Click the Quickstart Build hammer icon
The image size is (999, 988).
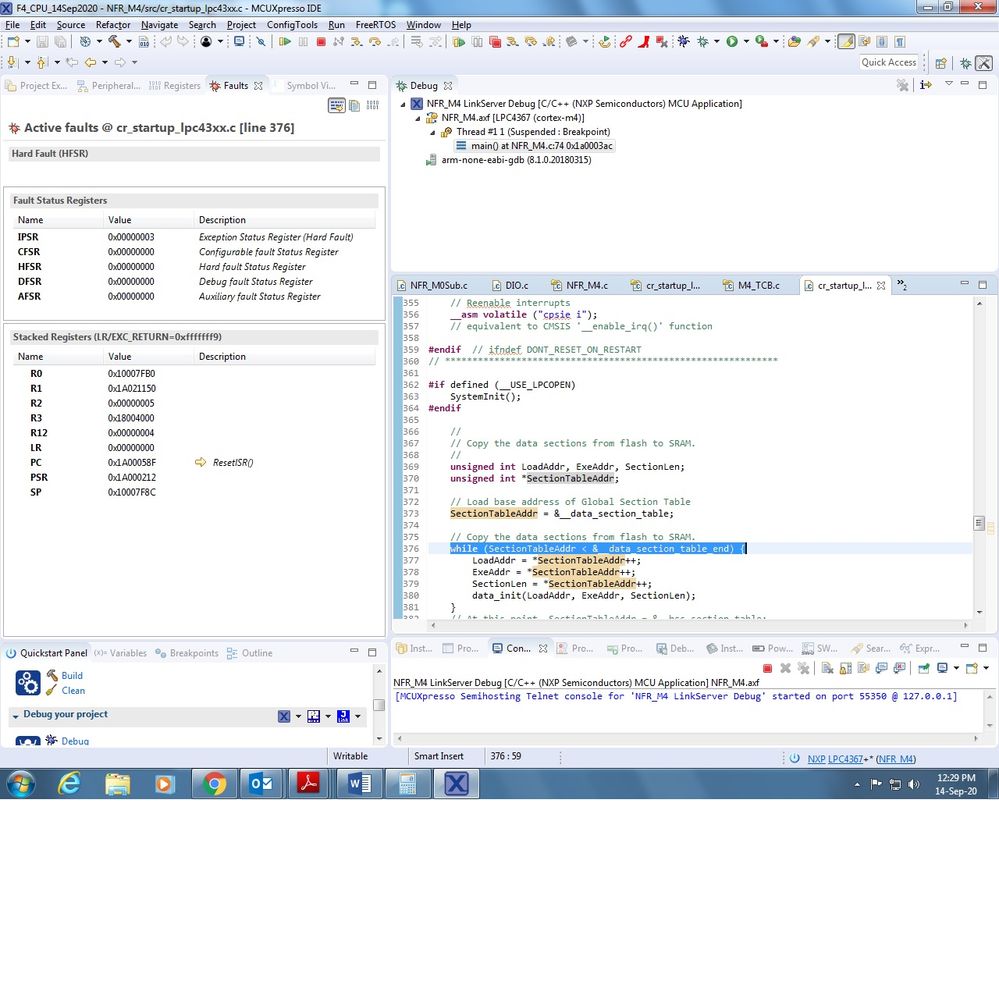point(52,675)
